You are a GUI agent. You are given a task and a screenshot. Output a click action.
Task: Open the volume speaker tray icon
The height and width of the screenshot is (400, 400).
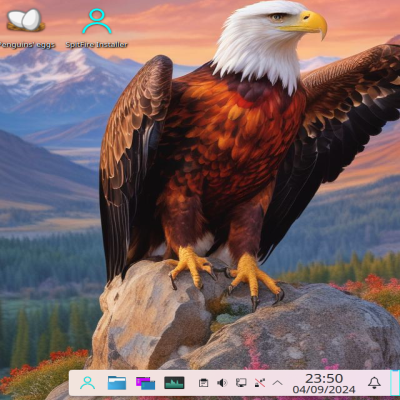click(222, 383)
